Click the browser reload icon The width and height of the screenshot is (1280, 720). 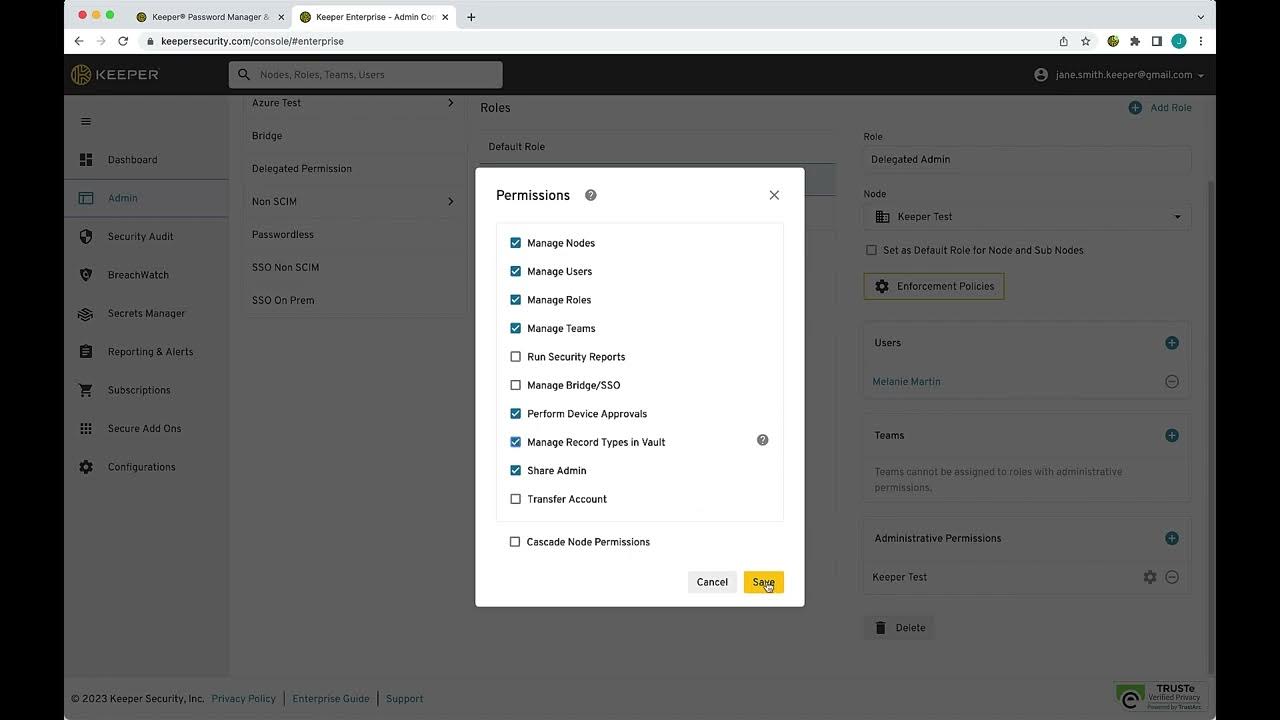123,41
